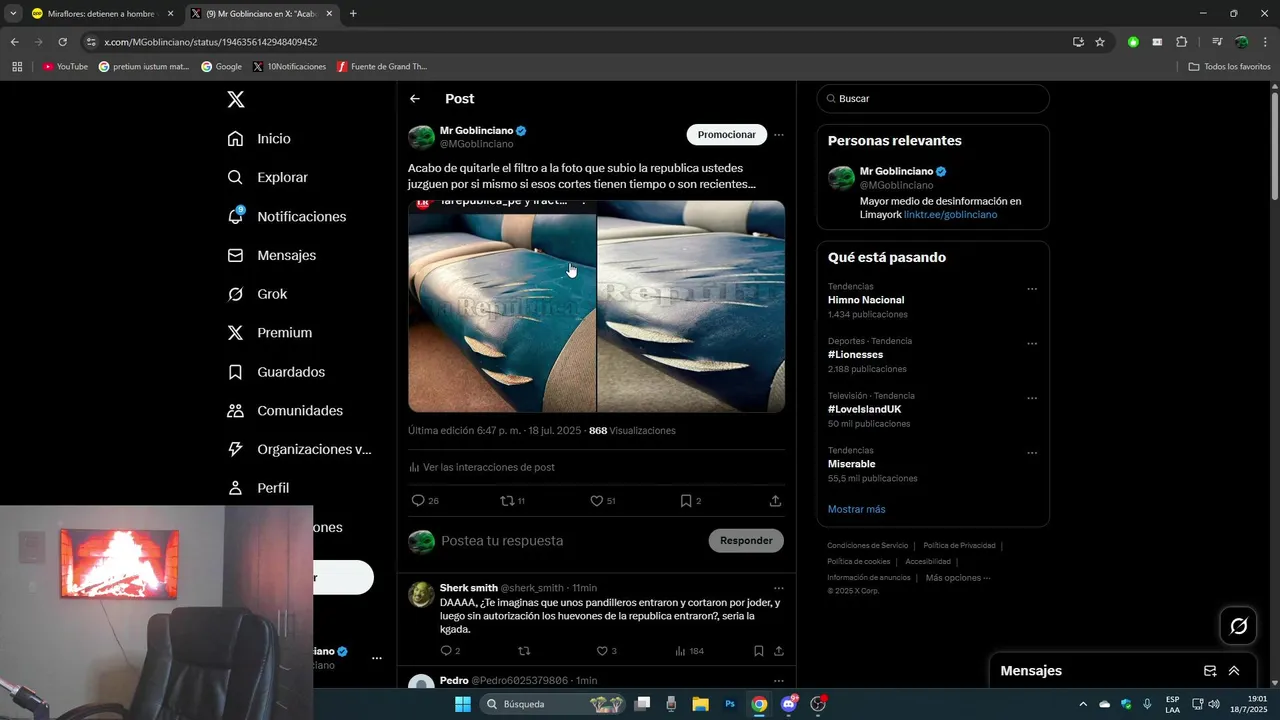The image size is (1280, 720).
Task: Compose new message icon in Mensajes bar
Action: tap(1210, 671)
